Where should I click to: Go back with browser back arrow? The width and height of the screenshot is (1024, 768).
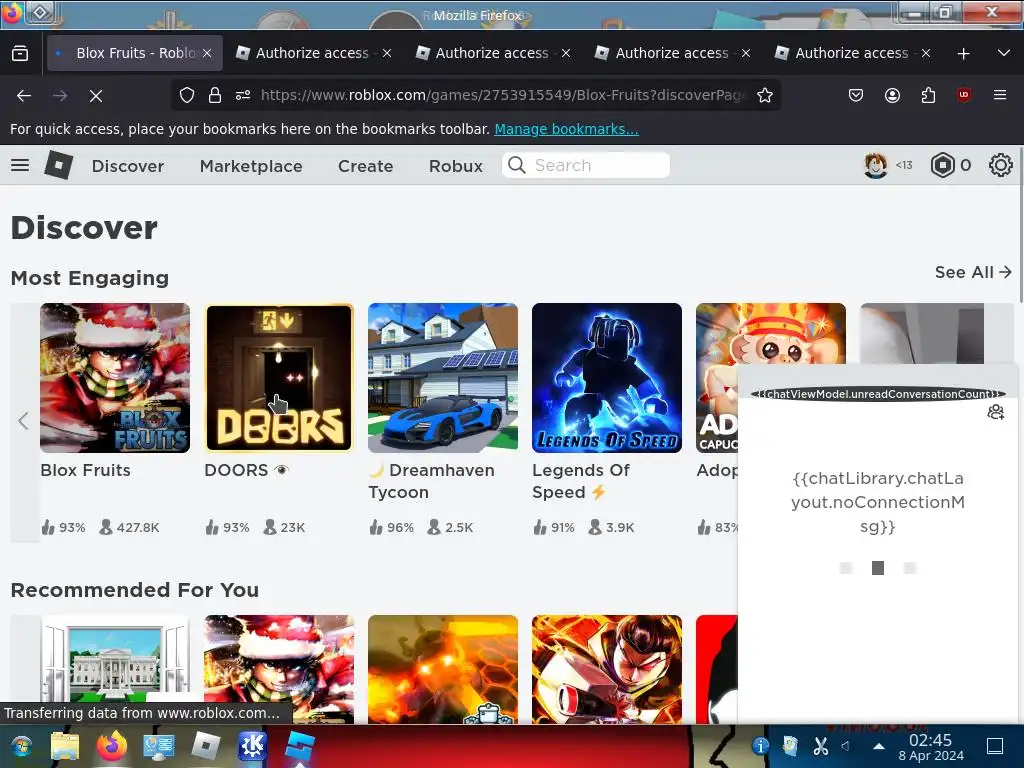(24, 95)
